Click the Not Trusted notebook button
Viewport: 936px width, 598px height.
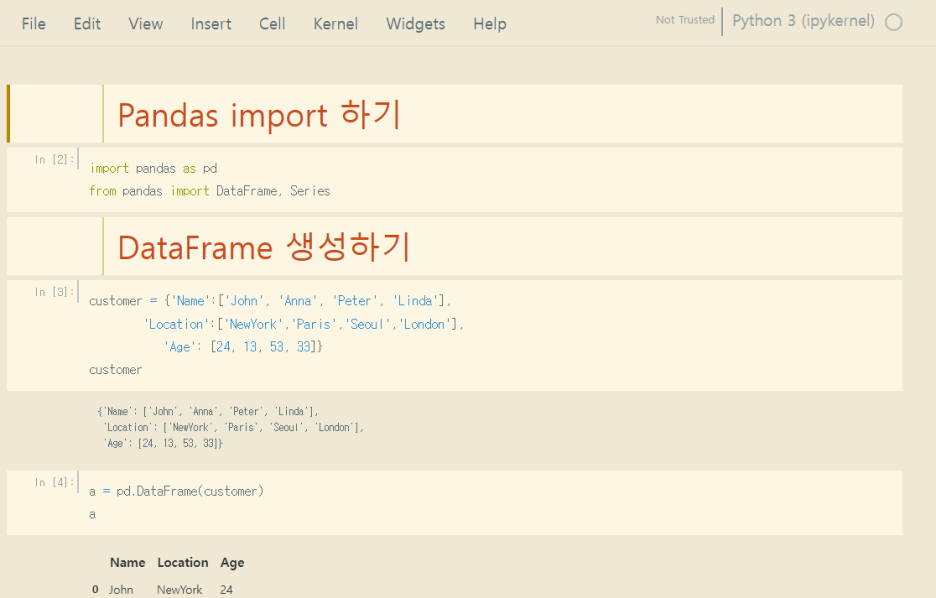(x=685, y=20)
